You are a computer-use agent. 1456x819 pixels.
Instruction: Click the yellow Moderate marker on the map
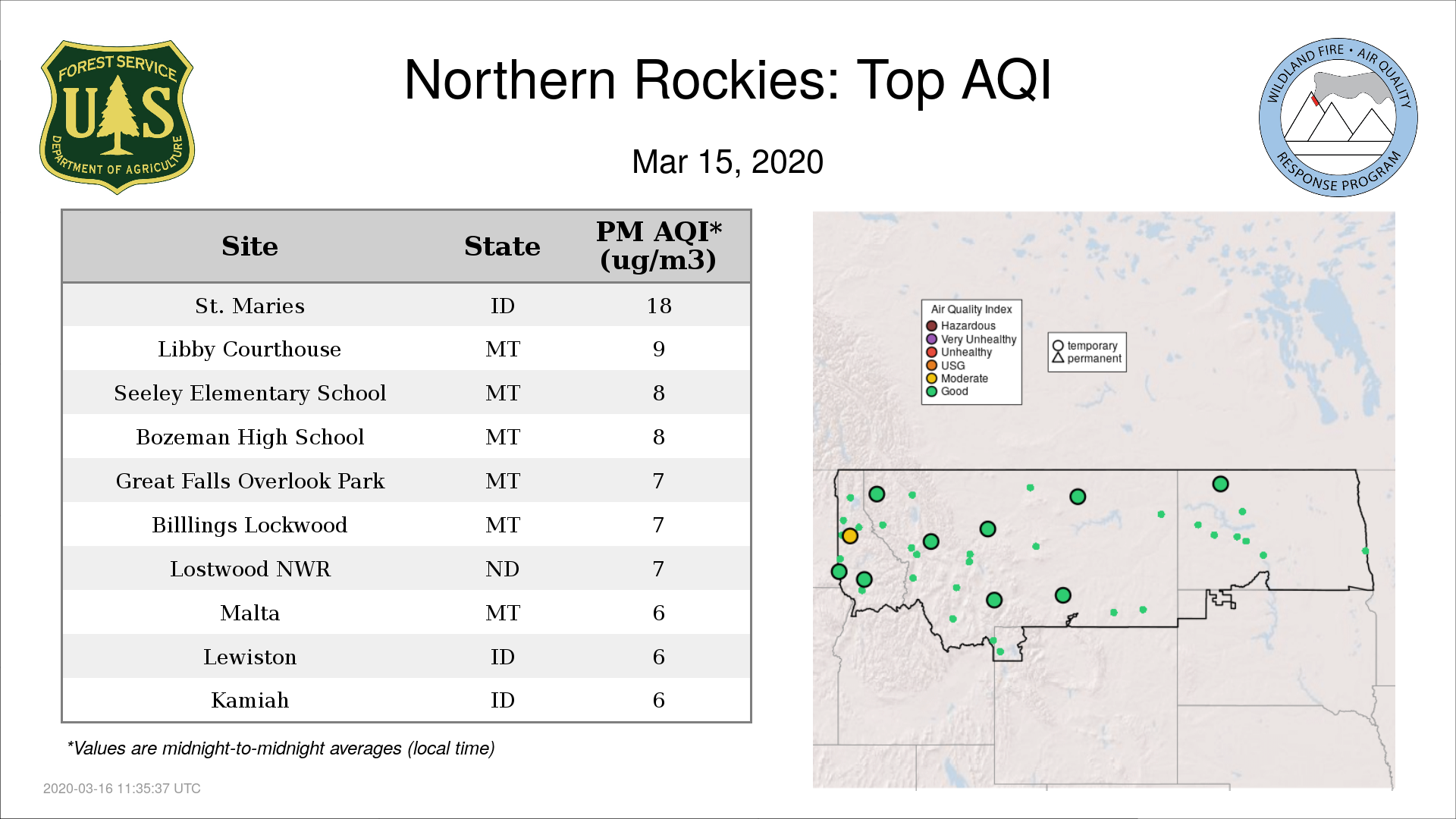(x=850, y=536)
